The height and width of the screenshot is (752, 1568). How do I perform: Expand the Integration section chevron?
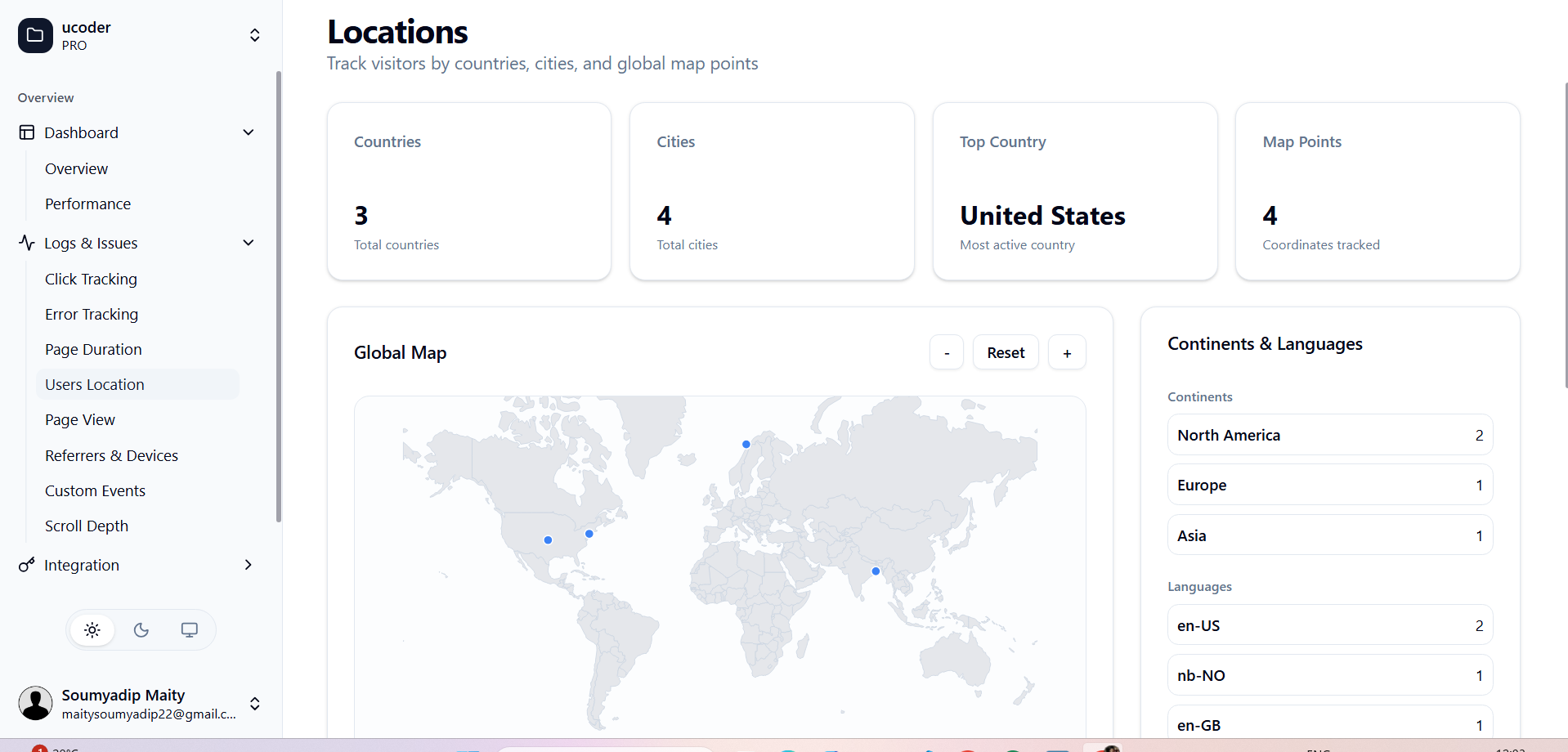248,564
